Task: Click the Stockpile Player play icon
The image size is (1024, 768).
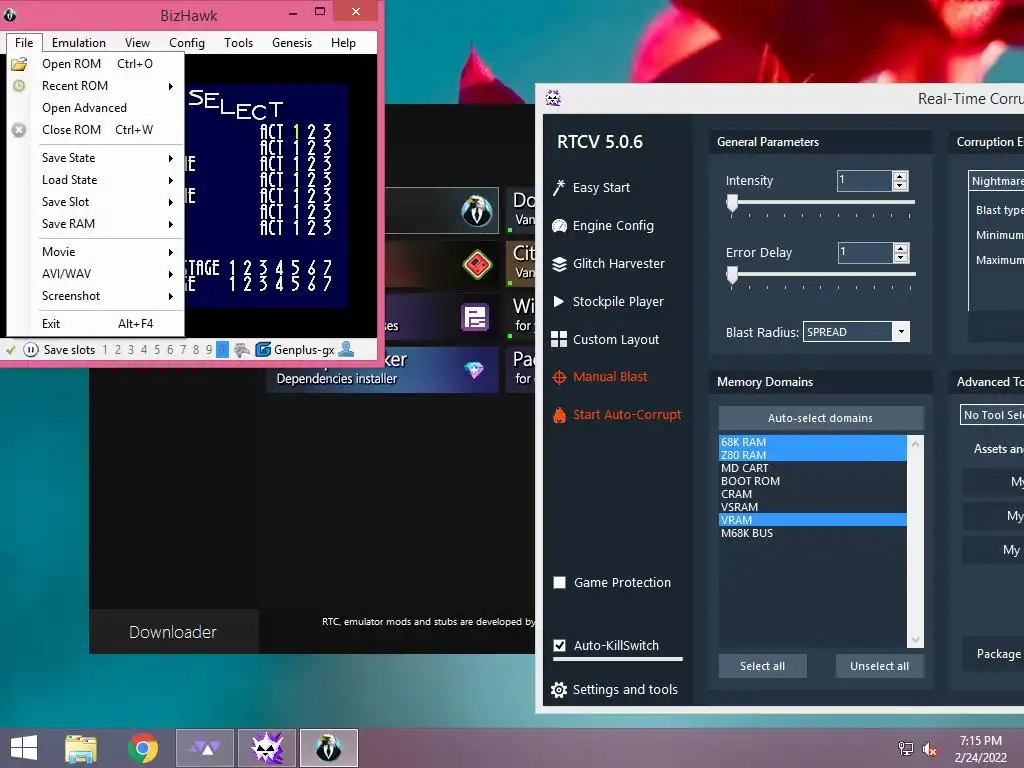Action: tap(558, 302)
